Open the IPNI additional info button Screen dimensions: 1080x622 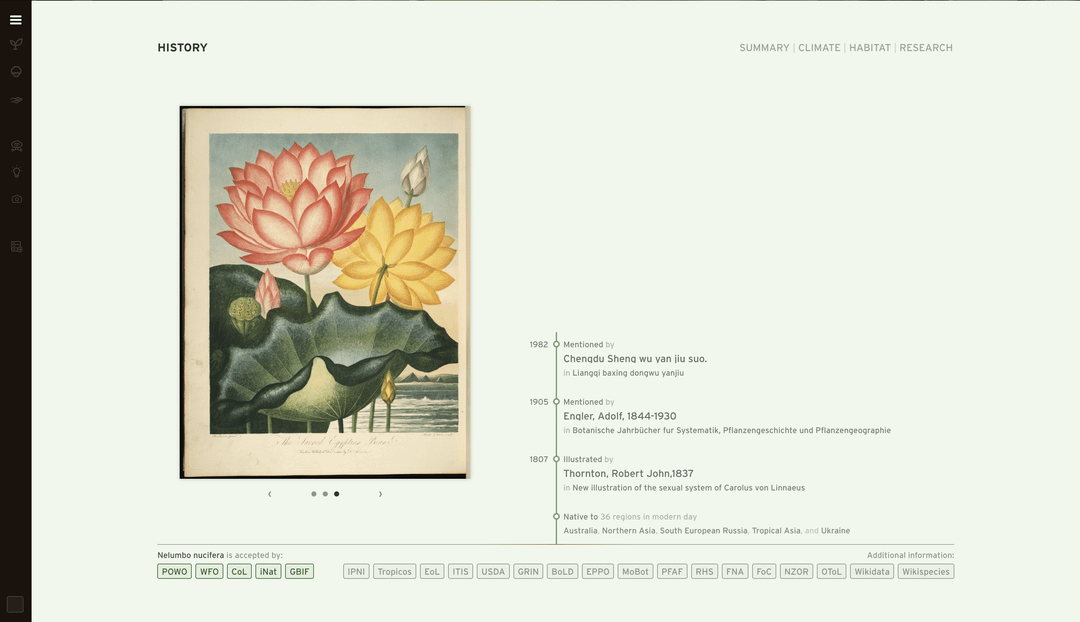click(x=356, y=572)
